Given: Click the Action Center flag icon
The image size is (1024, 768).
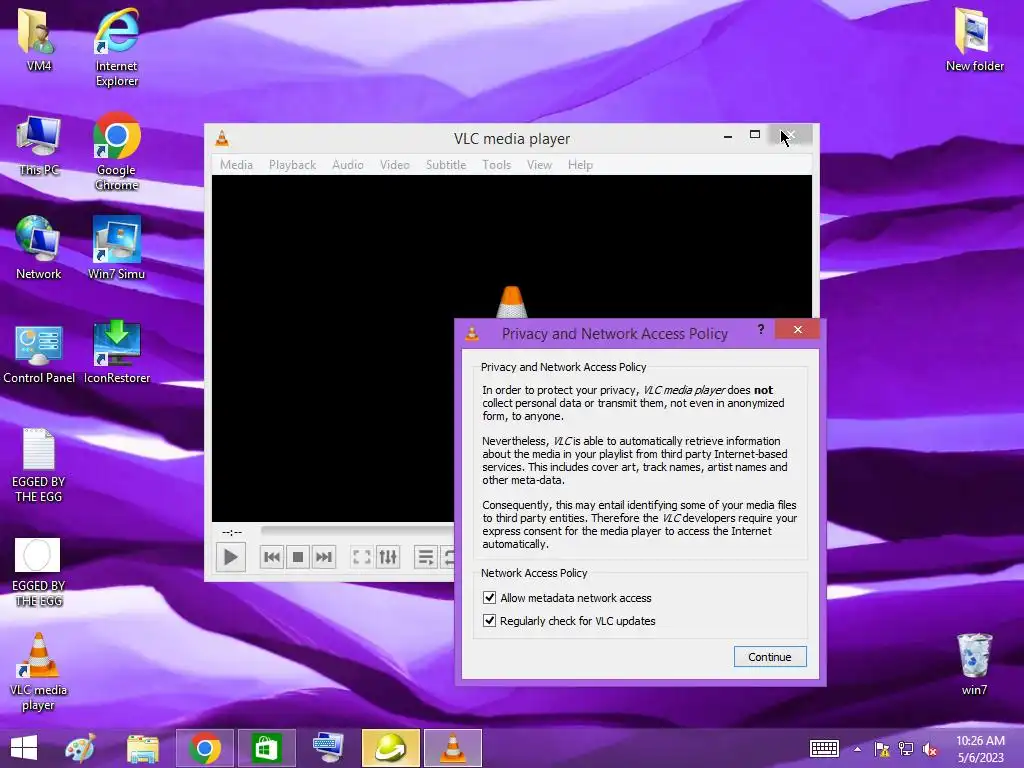Looking at the screenshot, I should tap(882, 749).
